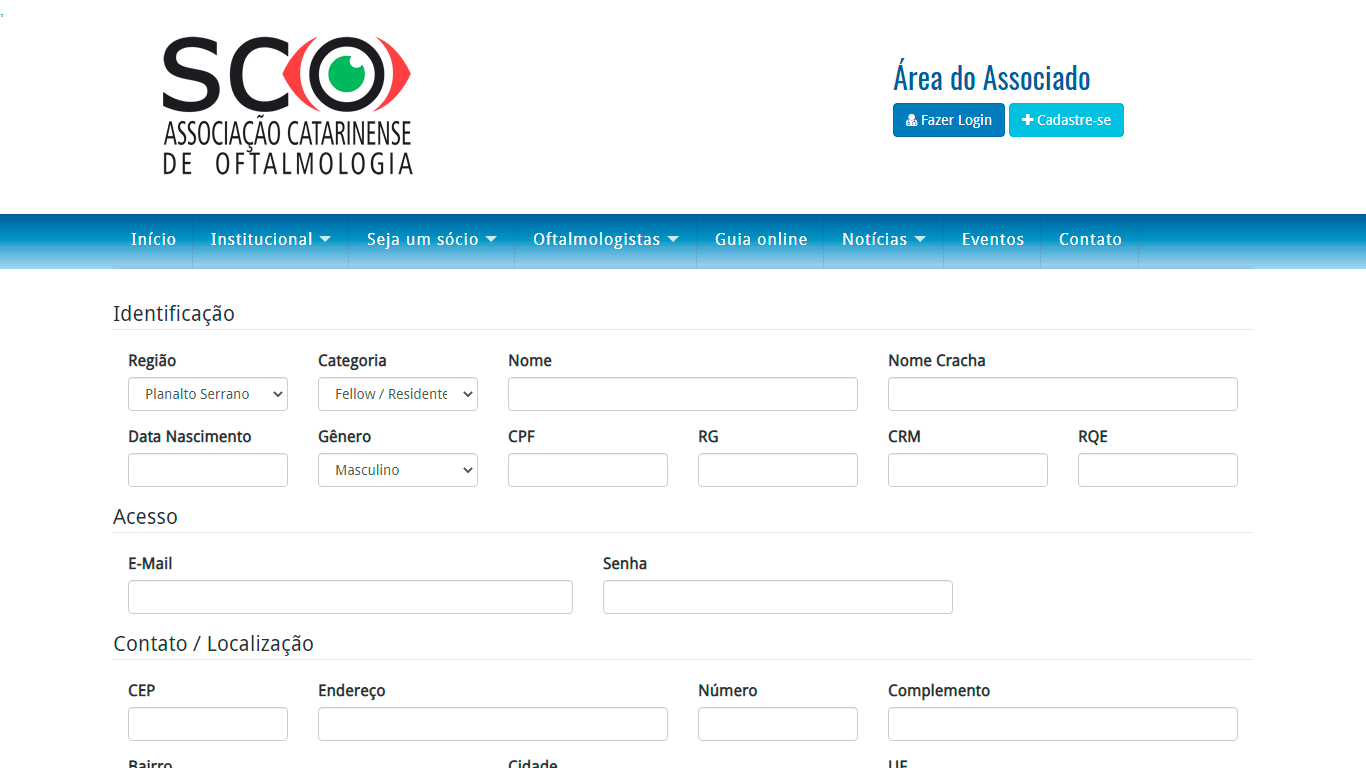Screen dimensions: 1366x768
Task: Click the Fazer Login button
Action: click(948, 120)
